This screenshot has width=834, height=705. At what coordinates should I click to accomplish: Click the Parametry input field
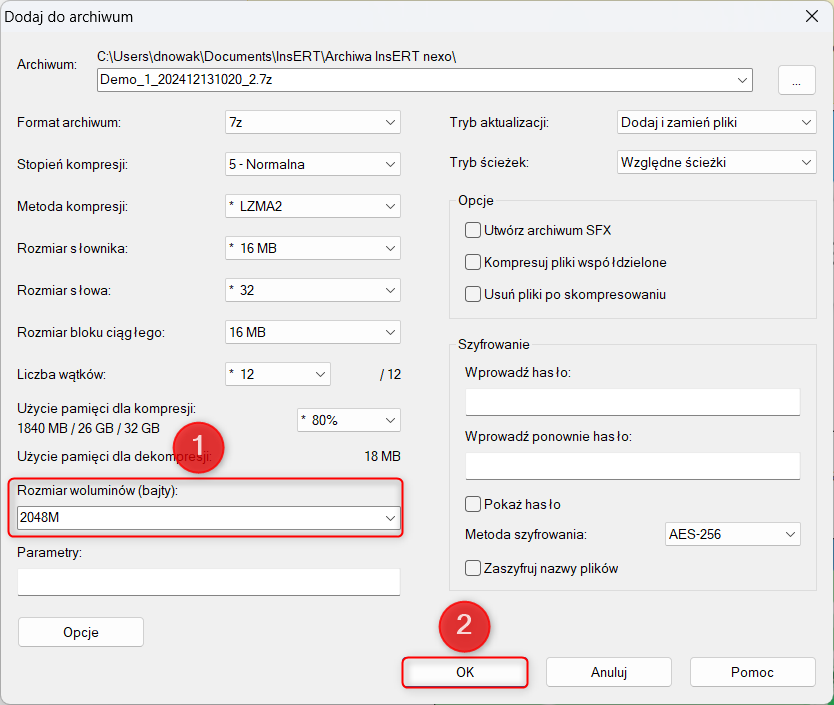point(208,582)
